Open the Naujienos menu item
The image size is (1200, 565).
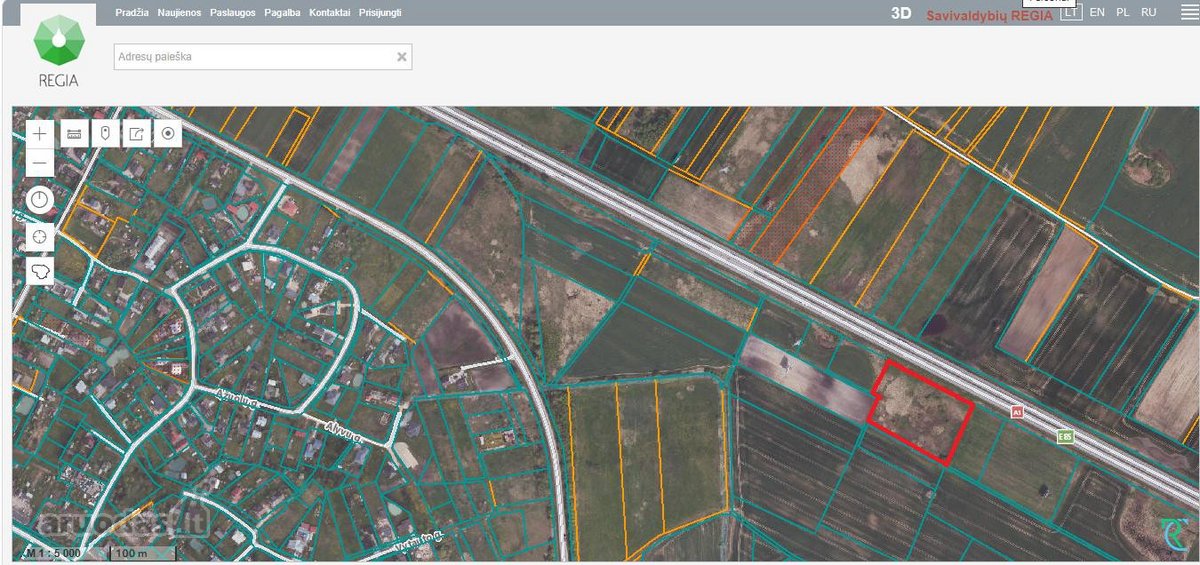(180, 13)
